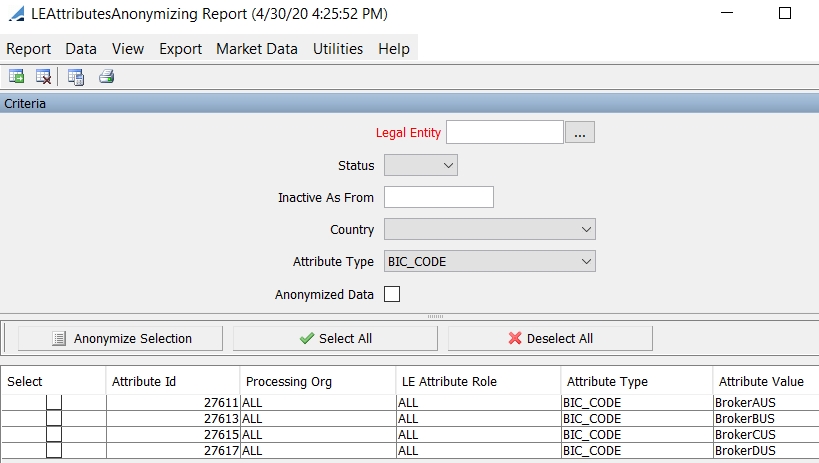
Task: Sort by the Attribute Id column header
Action: (x=173, y=381)
